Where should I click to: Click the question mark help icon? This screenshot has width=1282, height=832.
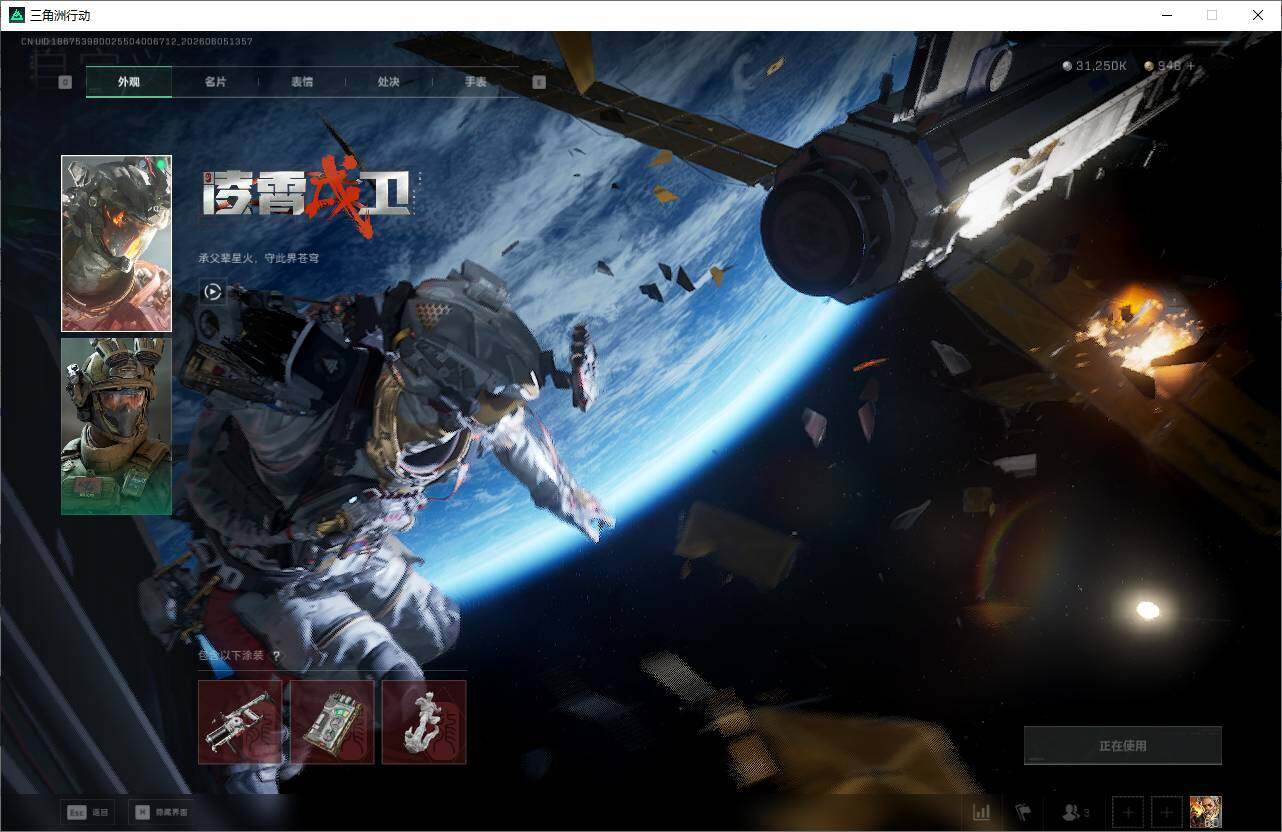277,656
